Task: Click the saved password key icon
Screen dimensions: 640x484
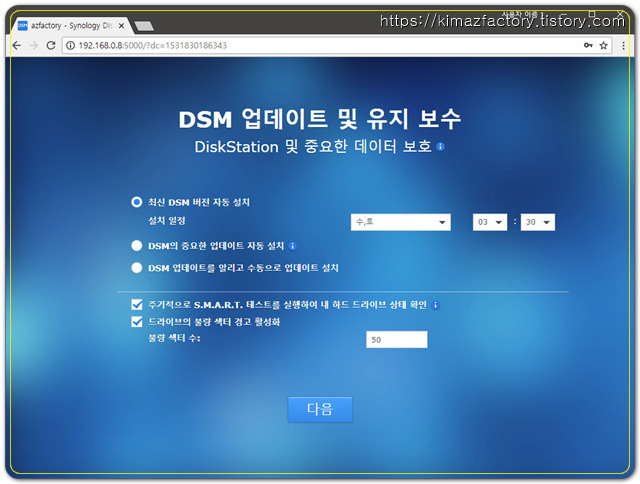Action: (x=588, y=45)
